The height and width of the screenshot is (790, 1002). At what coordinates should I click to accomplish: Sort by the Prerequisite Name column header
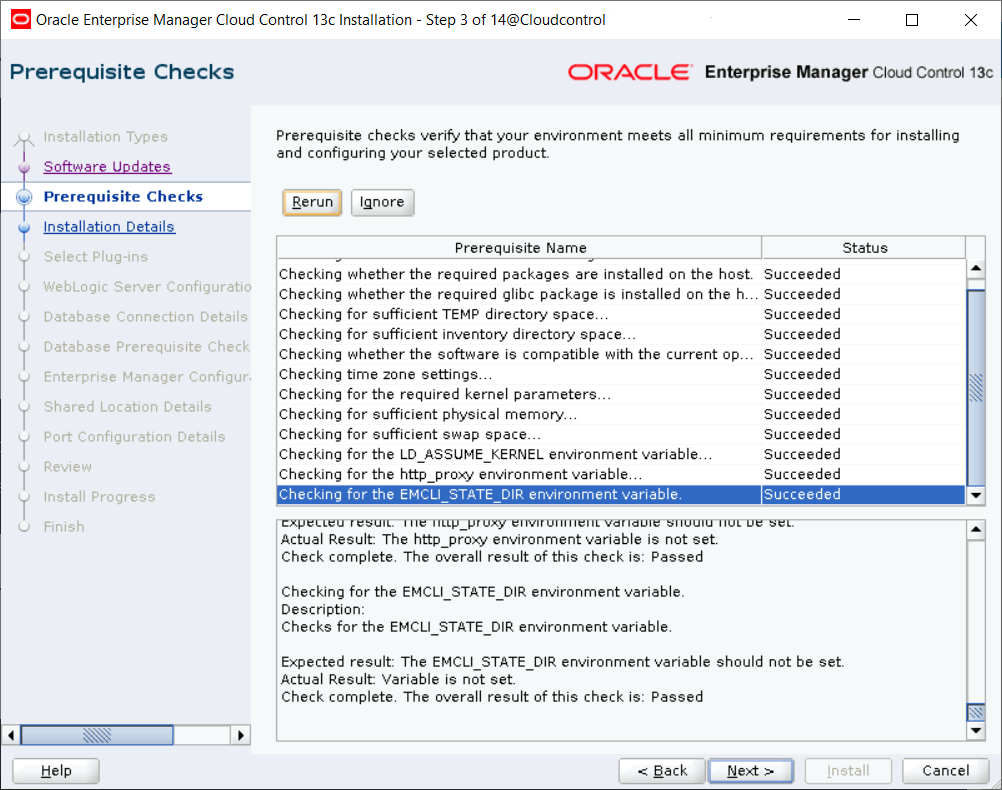pyautogui.click(x=520, y=248)
